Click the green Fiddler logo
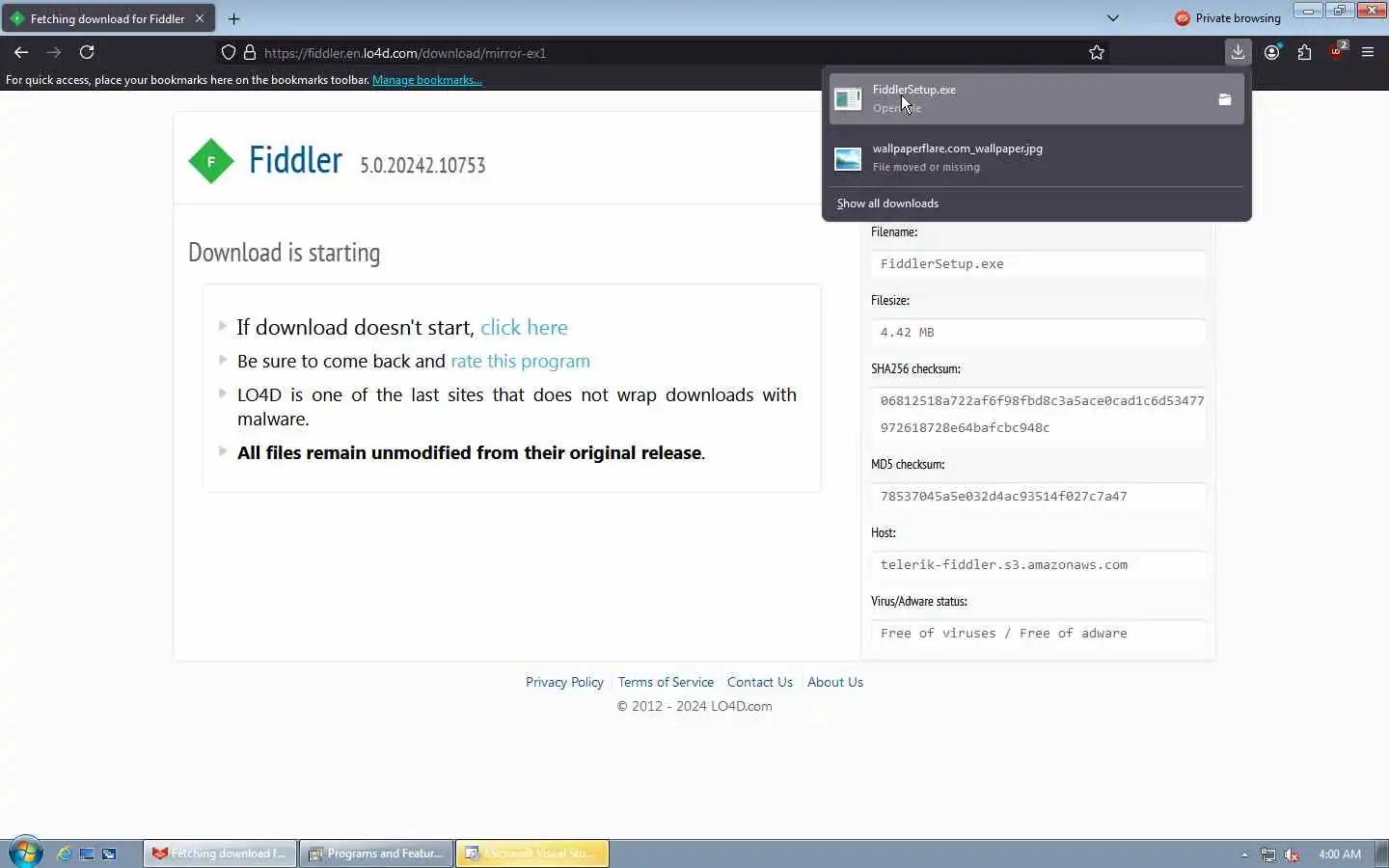The image size is (1389, 868). (x=211, y=161)
